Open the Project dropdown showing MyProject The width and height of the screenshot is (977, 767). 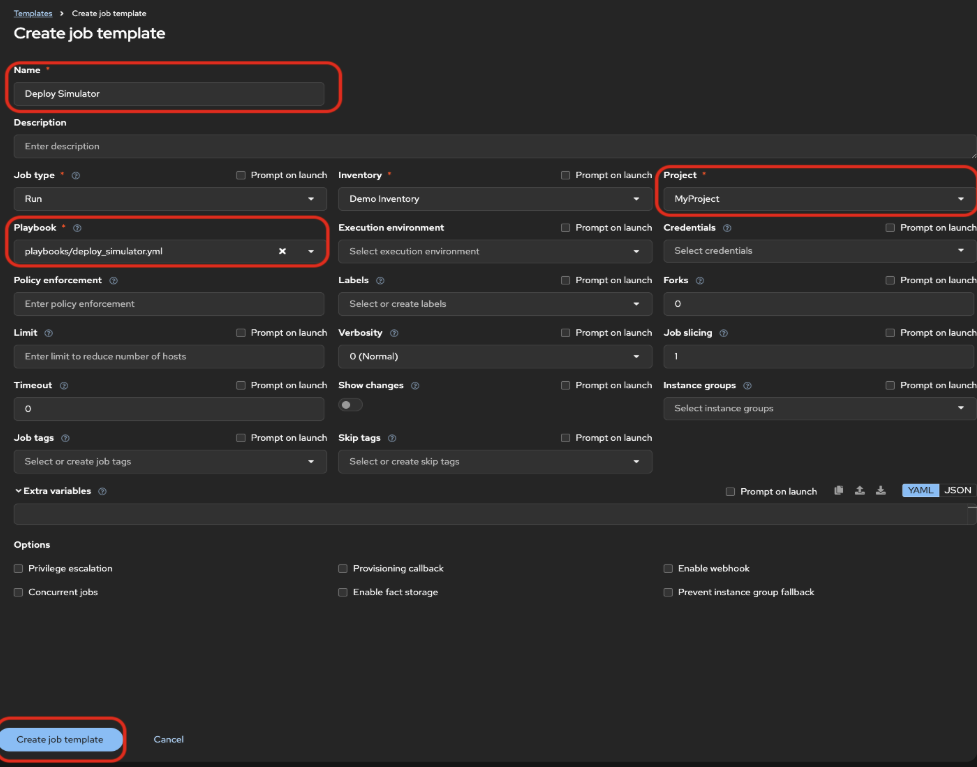click(x=816, y=199)
